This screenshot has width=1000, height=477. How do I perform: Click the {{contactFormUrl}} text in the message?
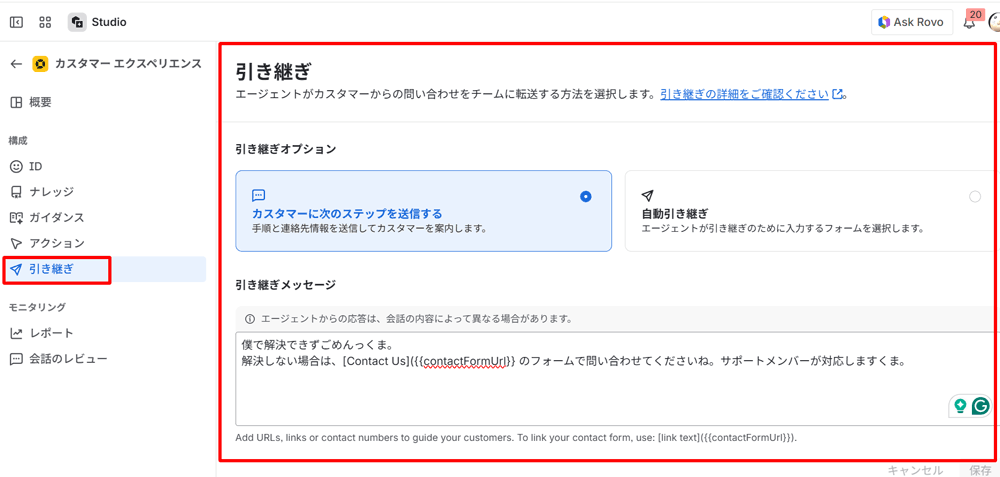point(466,362)
